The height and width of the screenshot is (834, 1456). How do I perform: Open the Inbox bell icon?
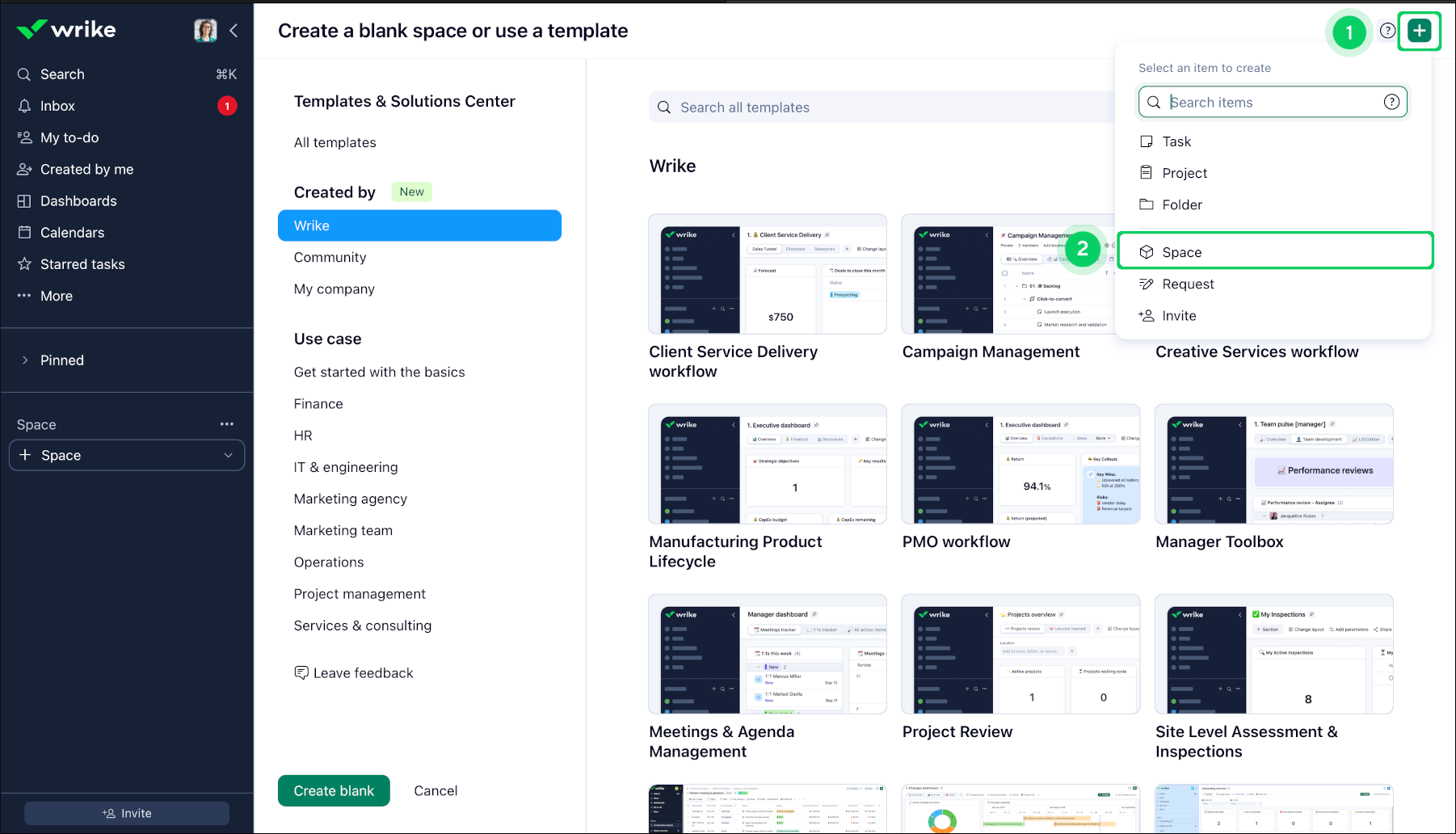click(25, 106)
